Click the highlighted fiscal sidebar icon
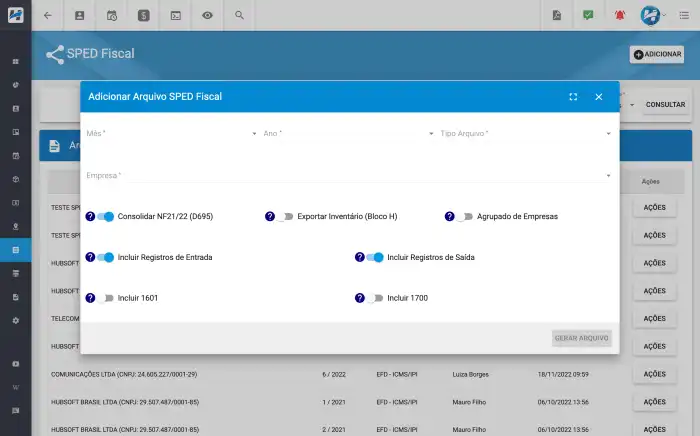The image size is (700, 436). [x=16, y=250]
